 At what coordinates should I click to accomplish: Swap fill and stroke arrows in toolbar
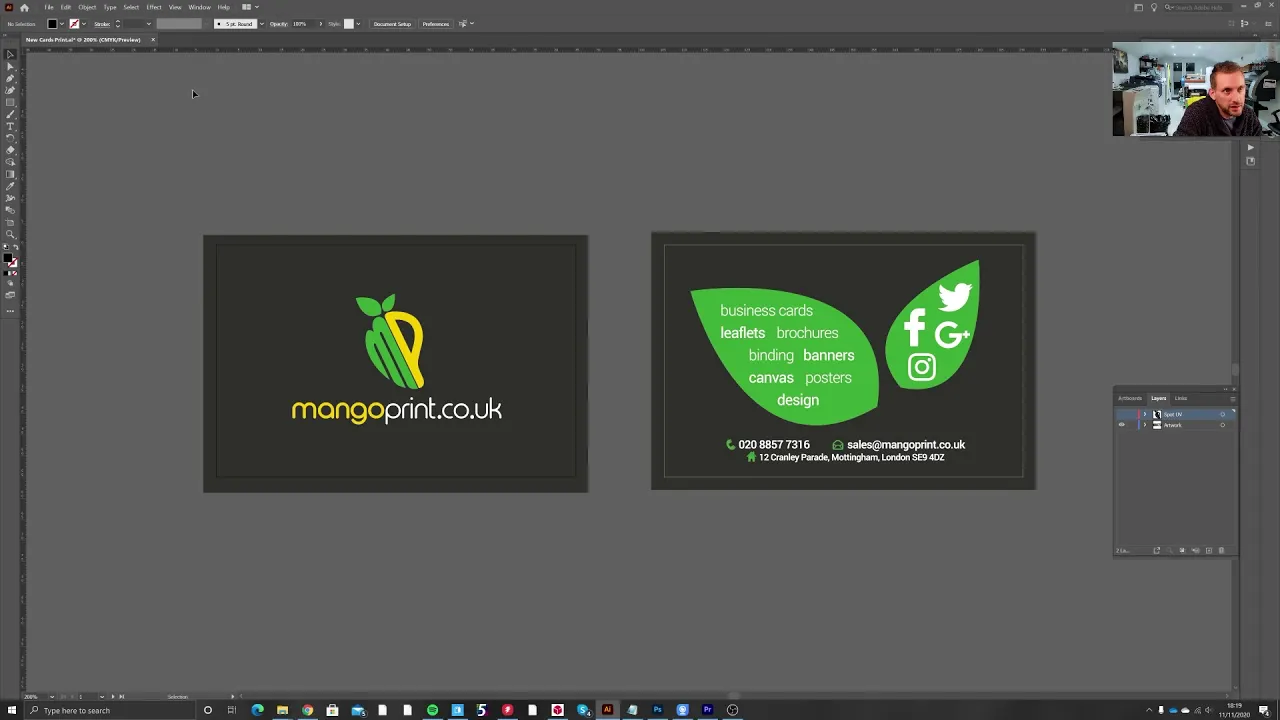point(16,245)
